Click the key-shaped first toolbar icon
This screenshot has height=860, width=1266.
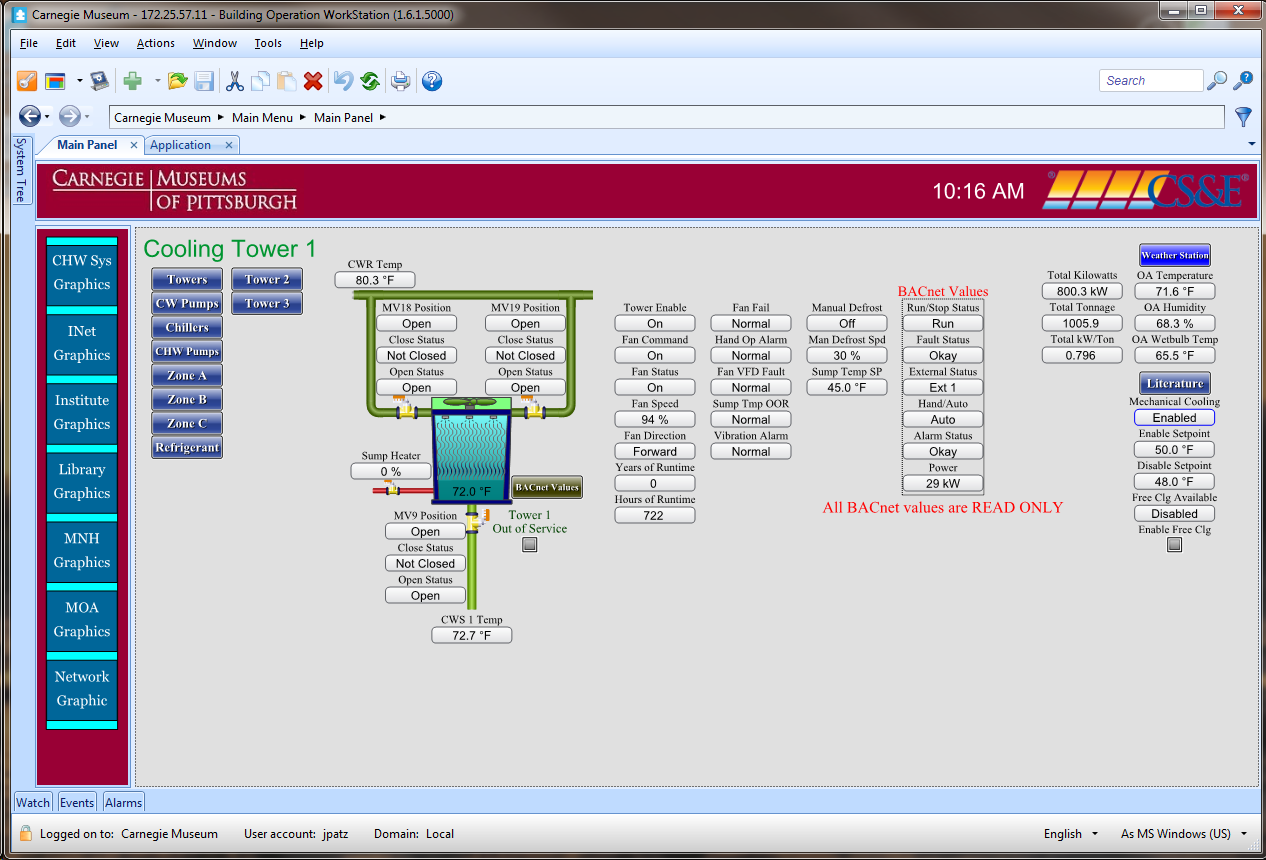tap(27, 81)
